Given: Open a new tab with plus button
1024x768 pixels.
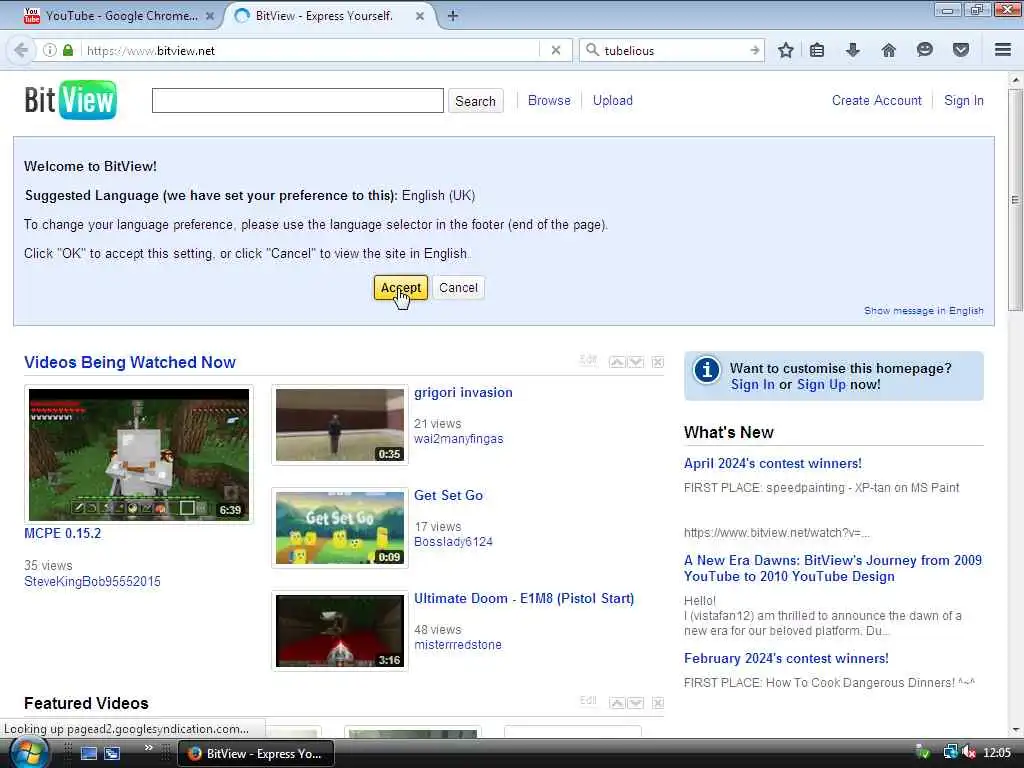Looking at the screenshot, I should click(453, 16).
